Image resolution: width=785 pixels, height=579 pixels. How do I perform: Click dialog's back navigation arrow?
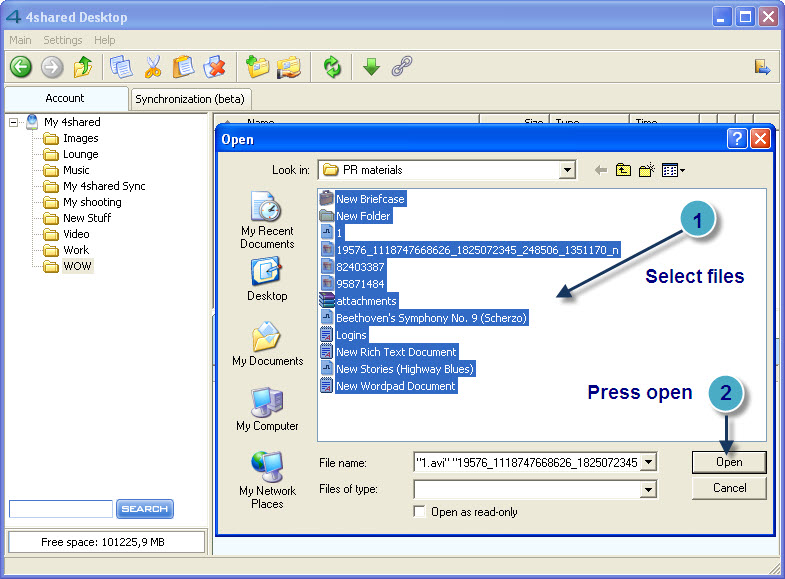(x=601, y=171)
